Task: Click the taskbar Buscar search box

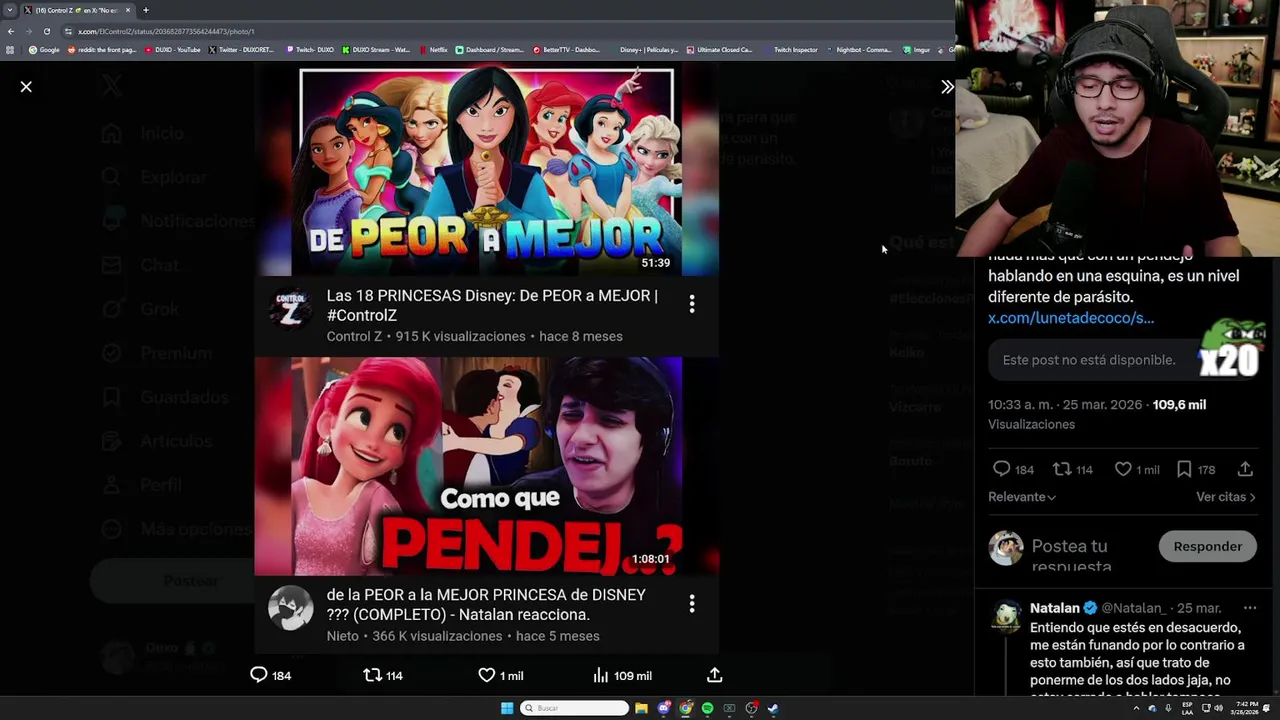Action: pos(574,708)
